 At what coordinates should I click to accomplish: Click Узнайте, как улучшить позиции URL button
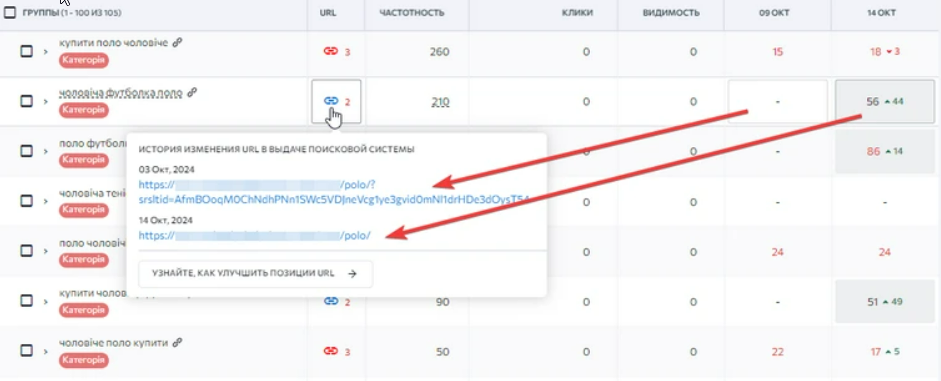(x=256, y=274)
